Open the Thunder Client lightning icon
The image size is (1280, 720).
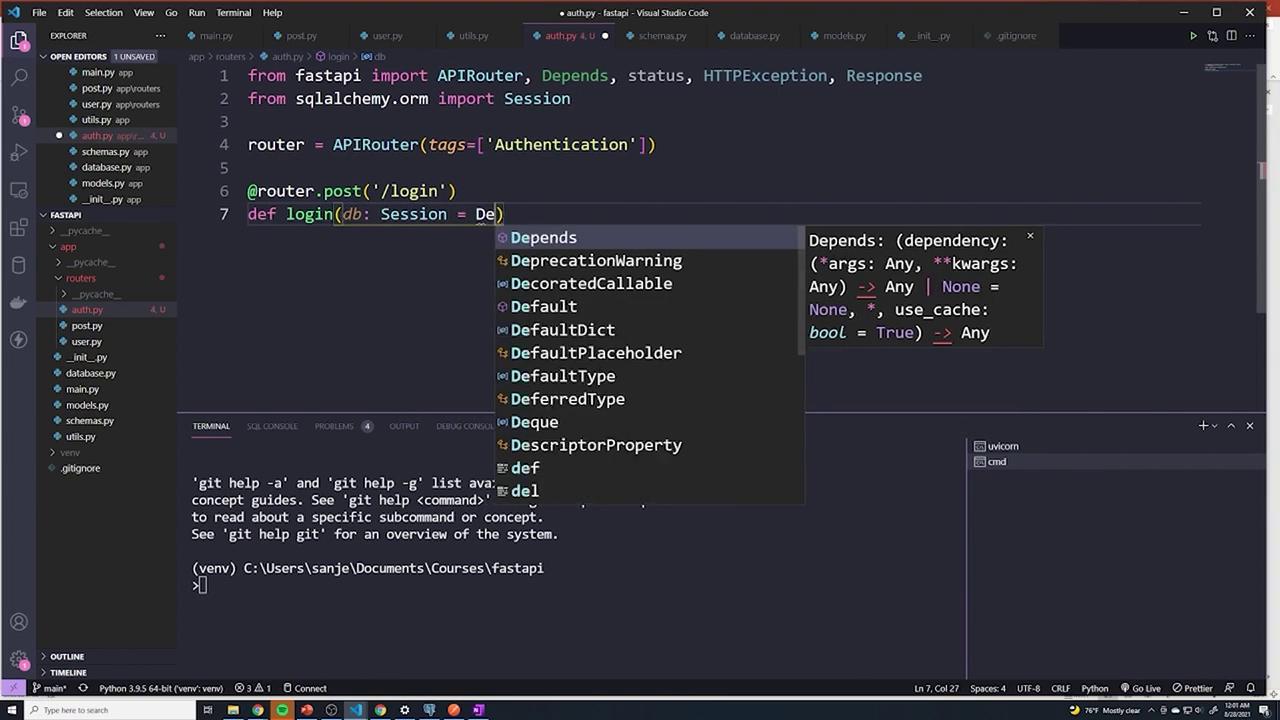click(x=19, y=340)
